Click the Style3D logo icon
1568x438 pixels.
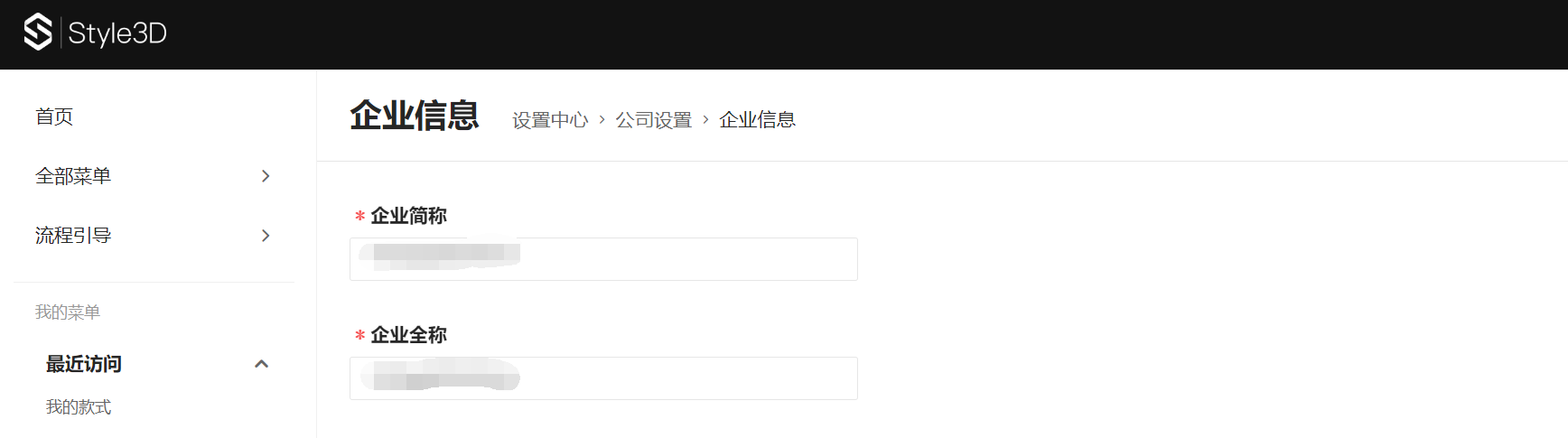38,33
